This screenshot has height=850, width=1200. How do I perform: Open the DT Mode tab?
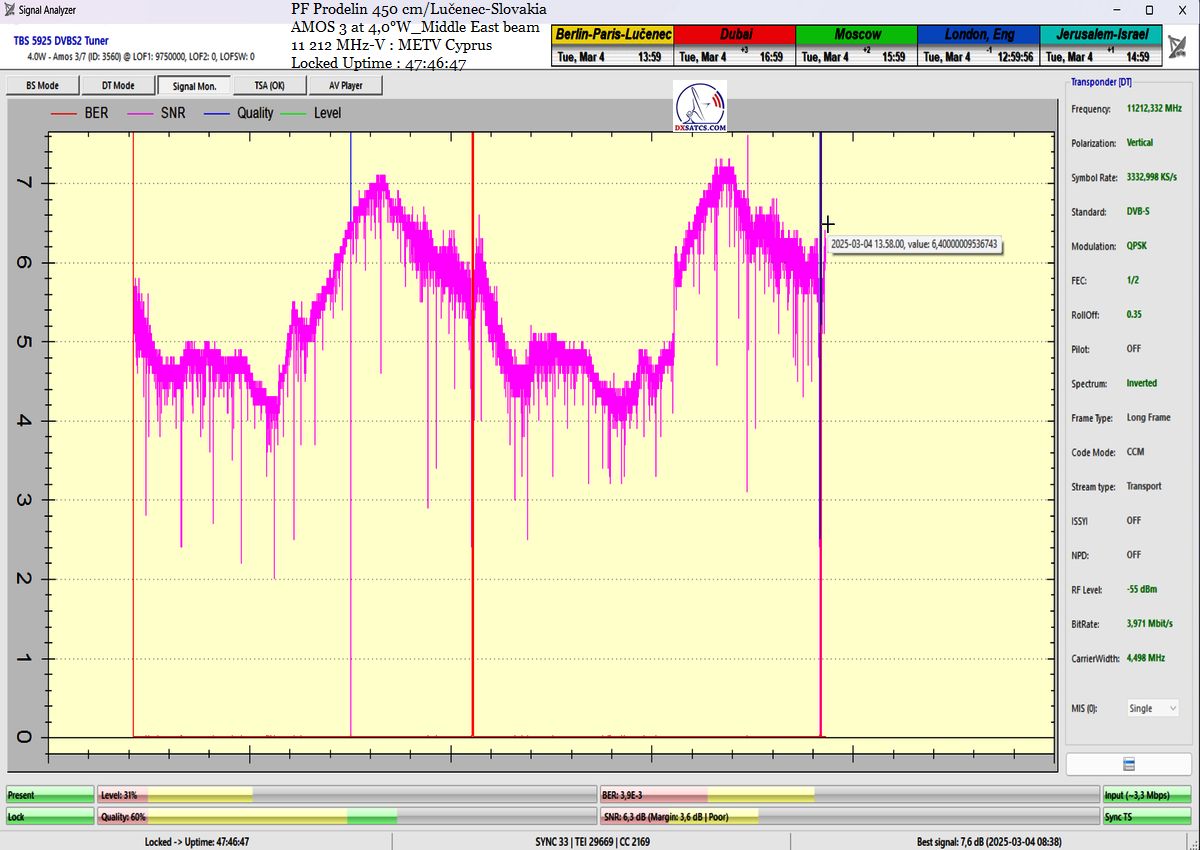tap(118, 86)
